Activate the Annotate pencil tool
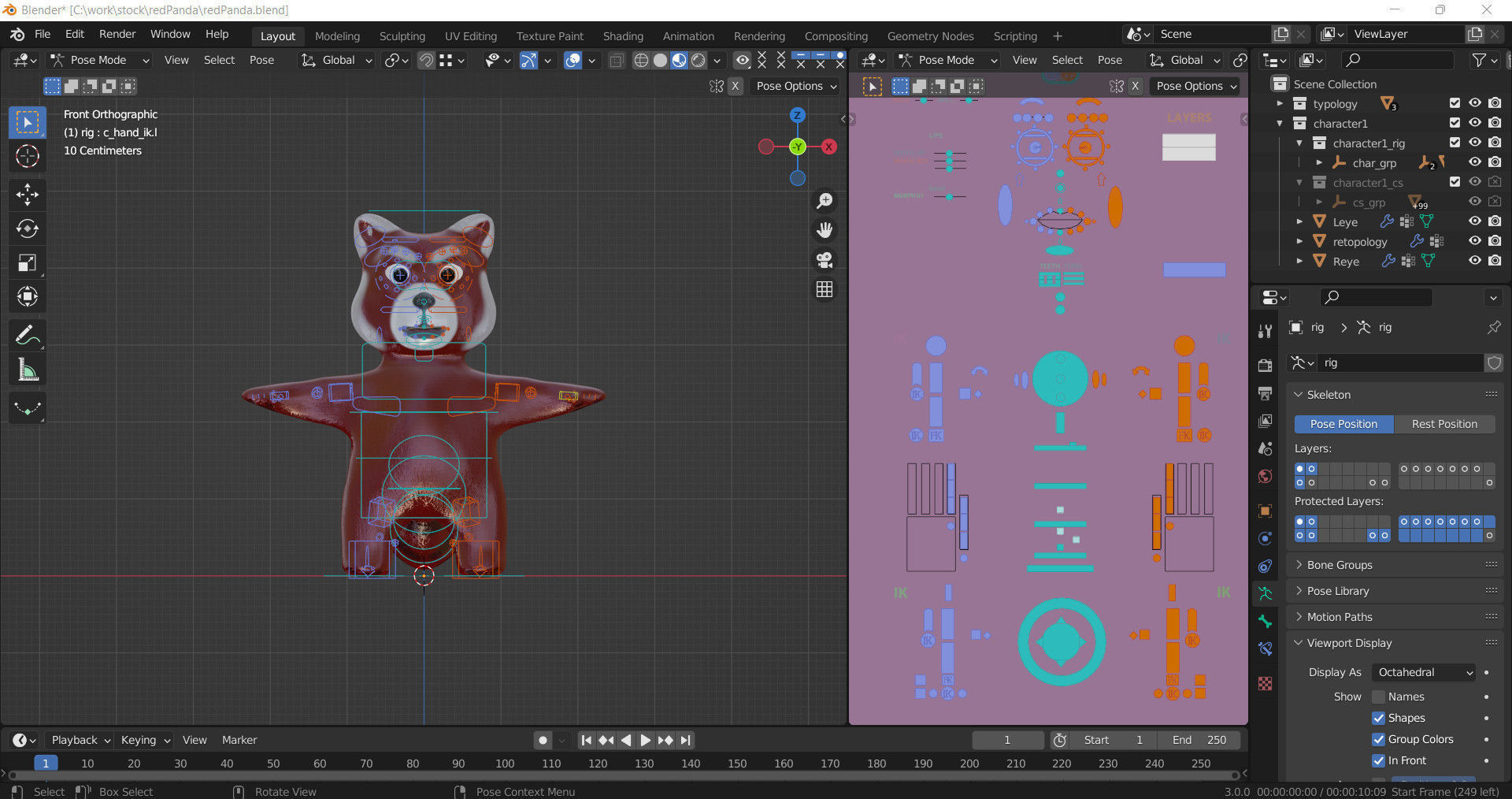 pos(28,336)
